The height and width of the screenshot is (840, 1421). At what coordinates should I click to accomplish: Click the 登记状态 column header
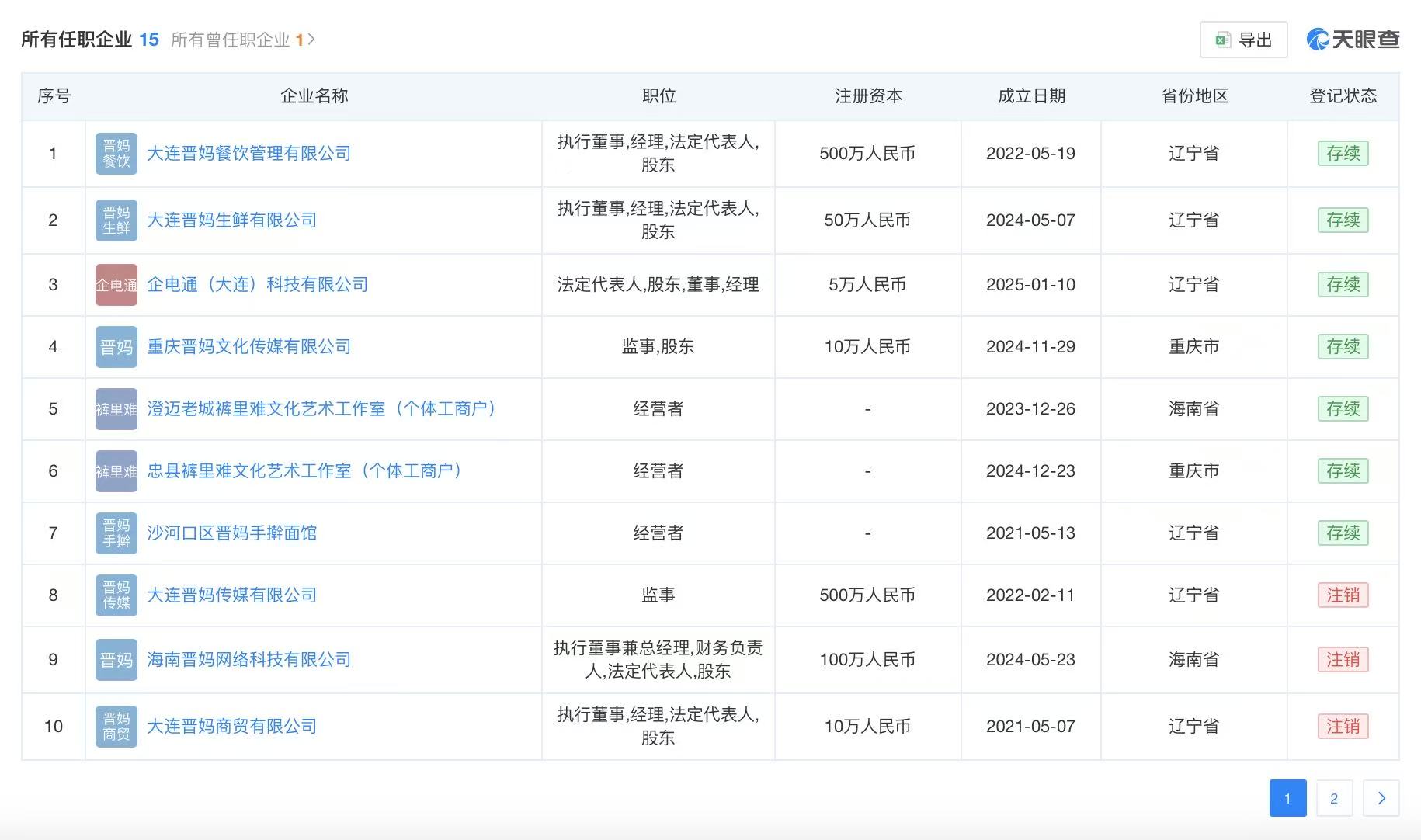tap(1343, 96)
